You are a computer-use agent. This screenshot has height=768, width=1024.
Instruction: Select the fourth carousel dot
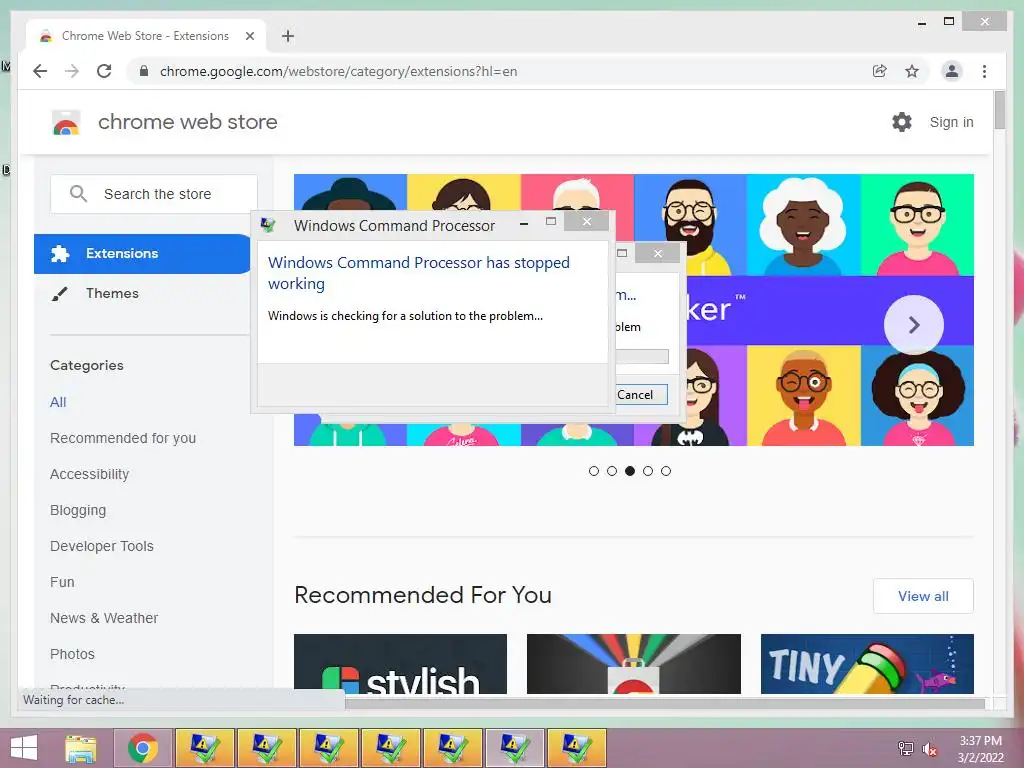(648, 471)
